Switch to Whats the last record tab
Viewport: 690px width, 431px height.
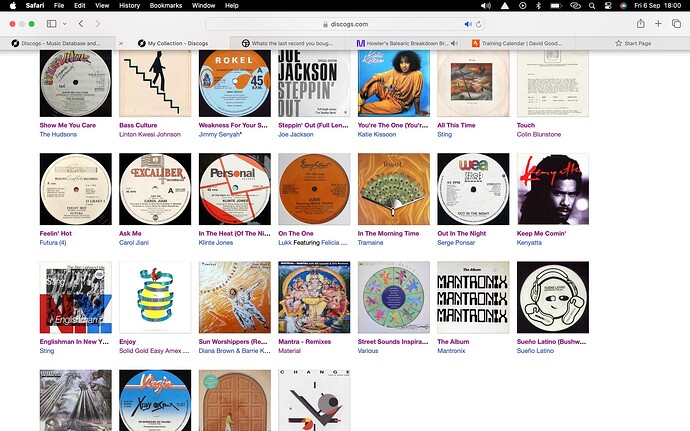point(287,43)
